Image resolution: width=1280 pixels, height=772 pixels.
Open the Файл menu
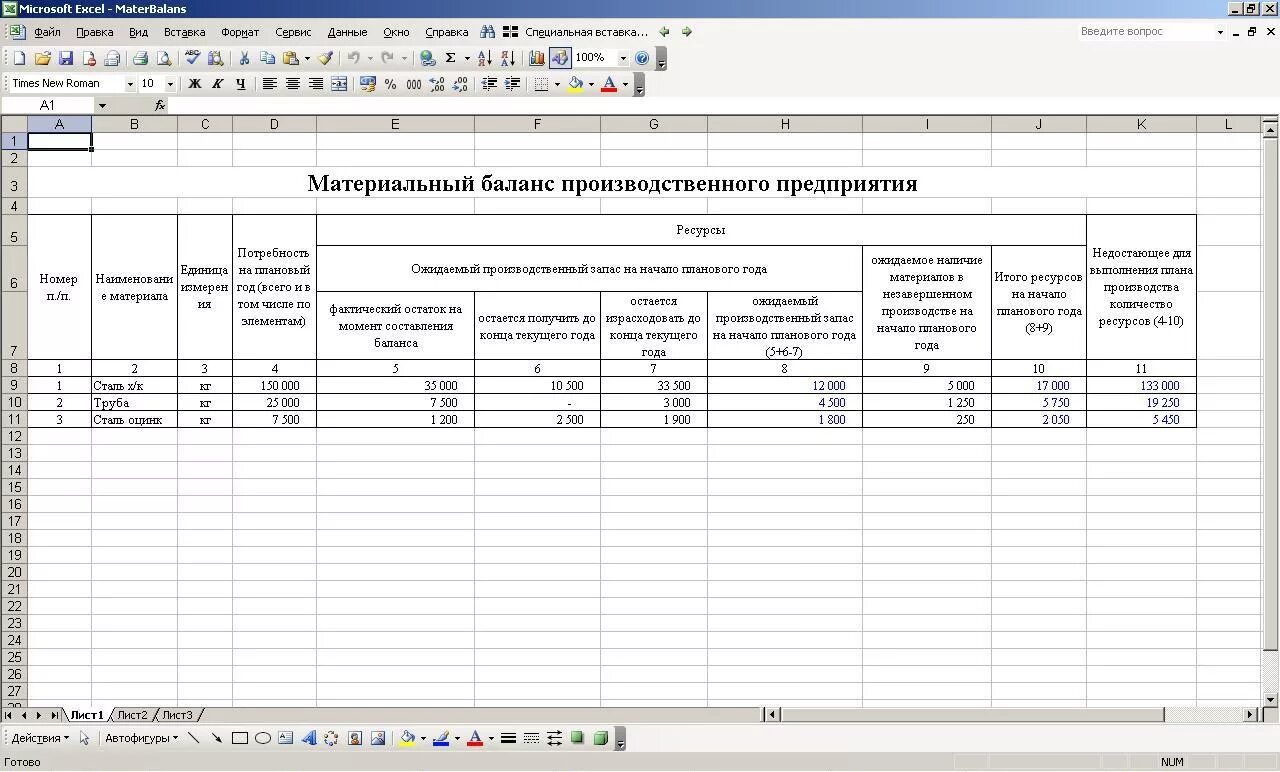[x=47, y=32]
